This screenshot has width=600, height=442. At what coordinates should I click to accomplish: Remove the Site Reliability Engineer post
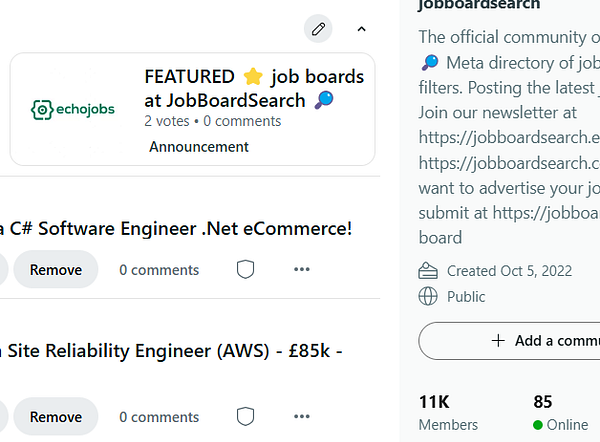pos(55,416)
